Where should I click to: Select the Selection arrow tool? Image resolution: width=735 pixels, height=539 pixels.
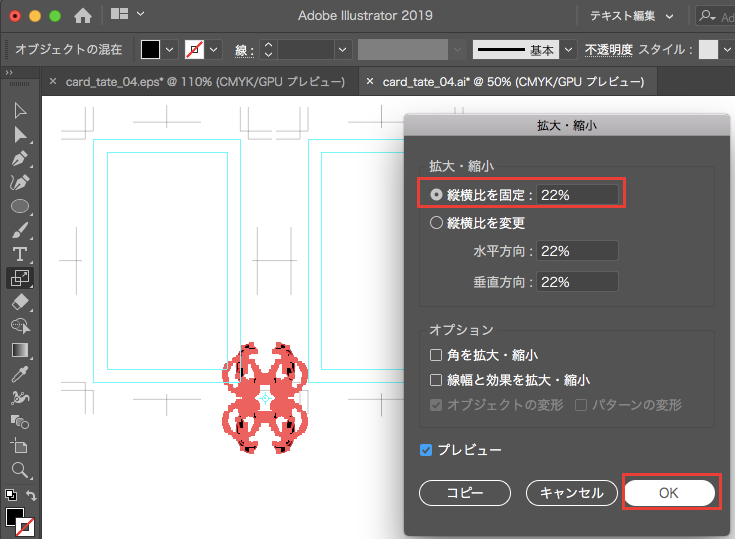[19, 110]
